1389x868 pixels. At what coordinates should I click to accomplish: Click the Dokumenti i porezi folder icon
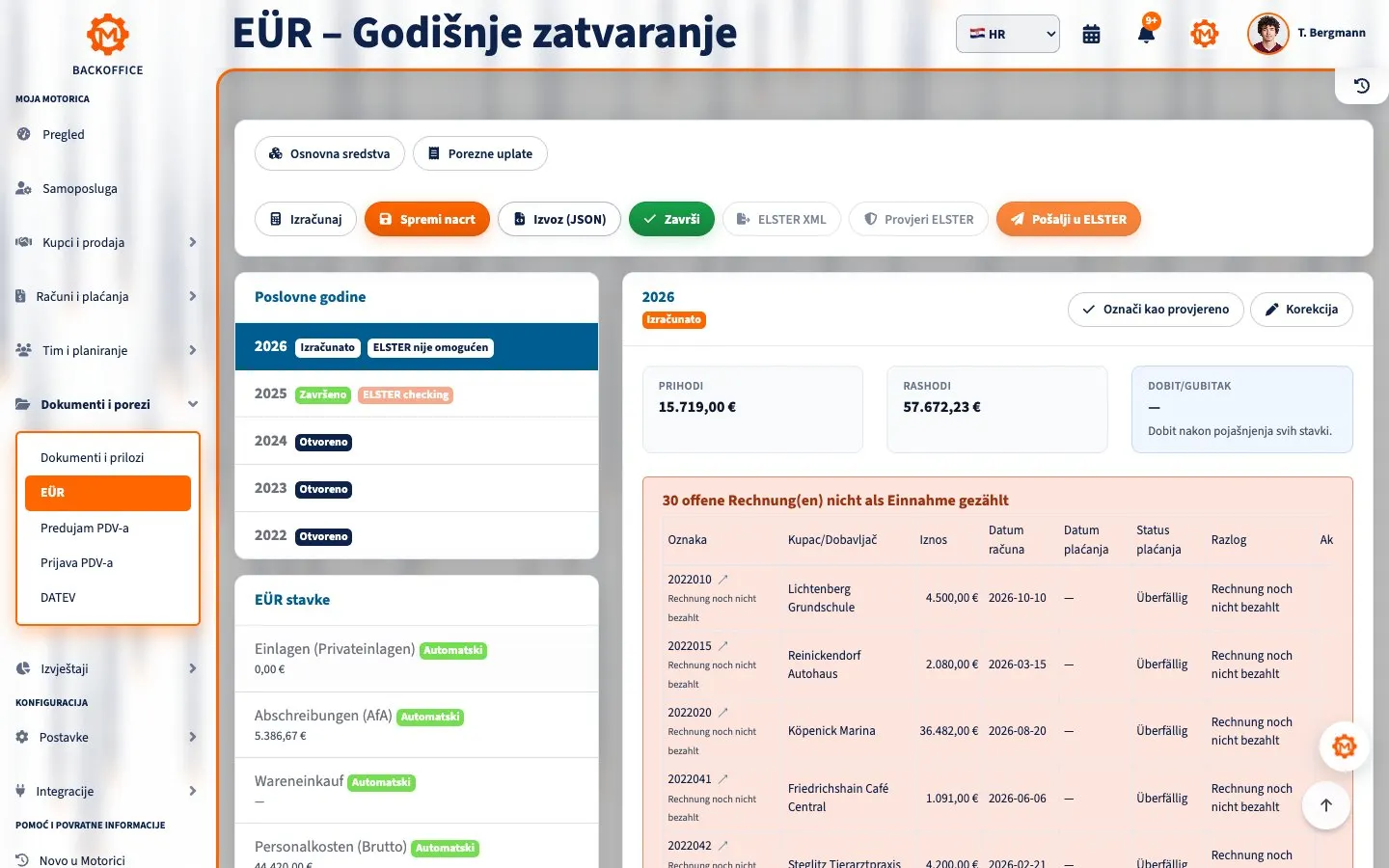[x=22, y=404]
